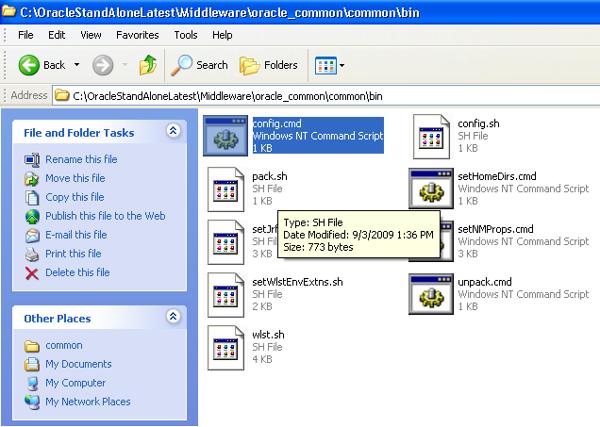The image size is (600, 427).
Task: Open the Search toolbar button
Action: tap(198, 65)
